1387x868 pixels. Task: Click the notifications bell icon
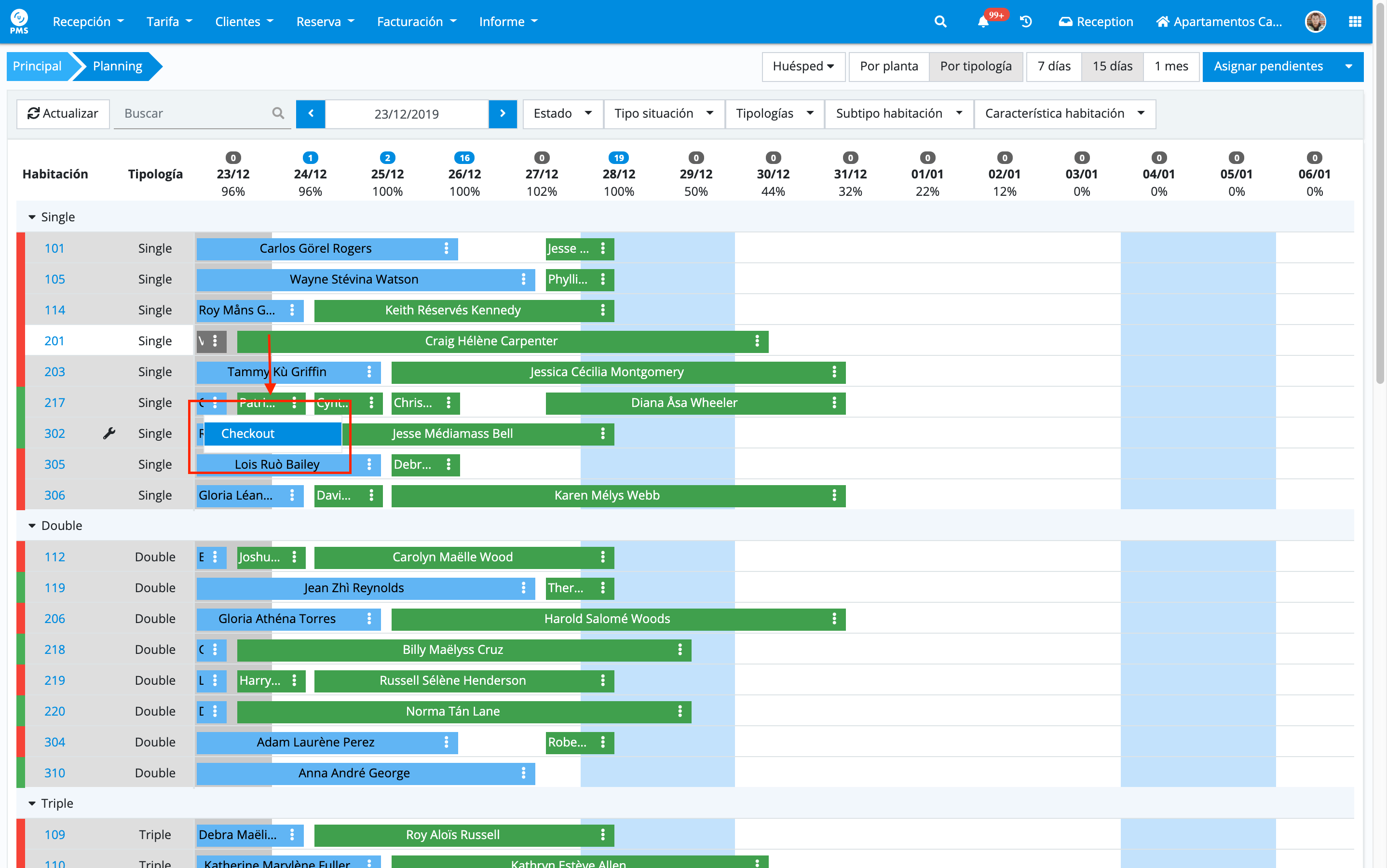click(x=983, y=22)
